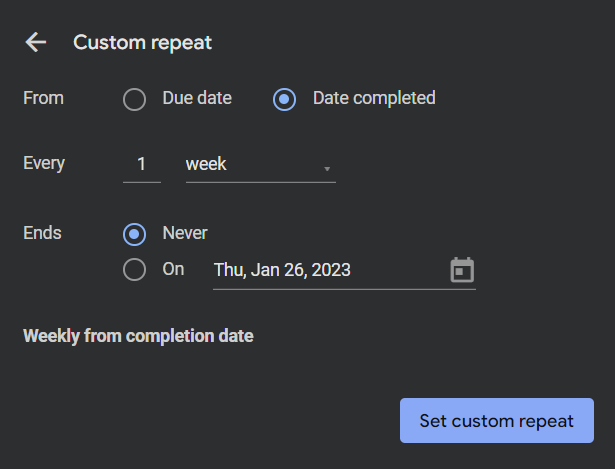Image resolution: width=615 pixels, height=469 pixels.
Task: Select the Date completed radio button
Action: [284, 99]
